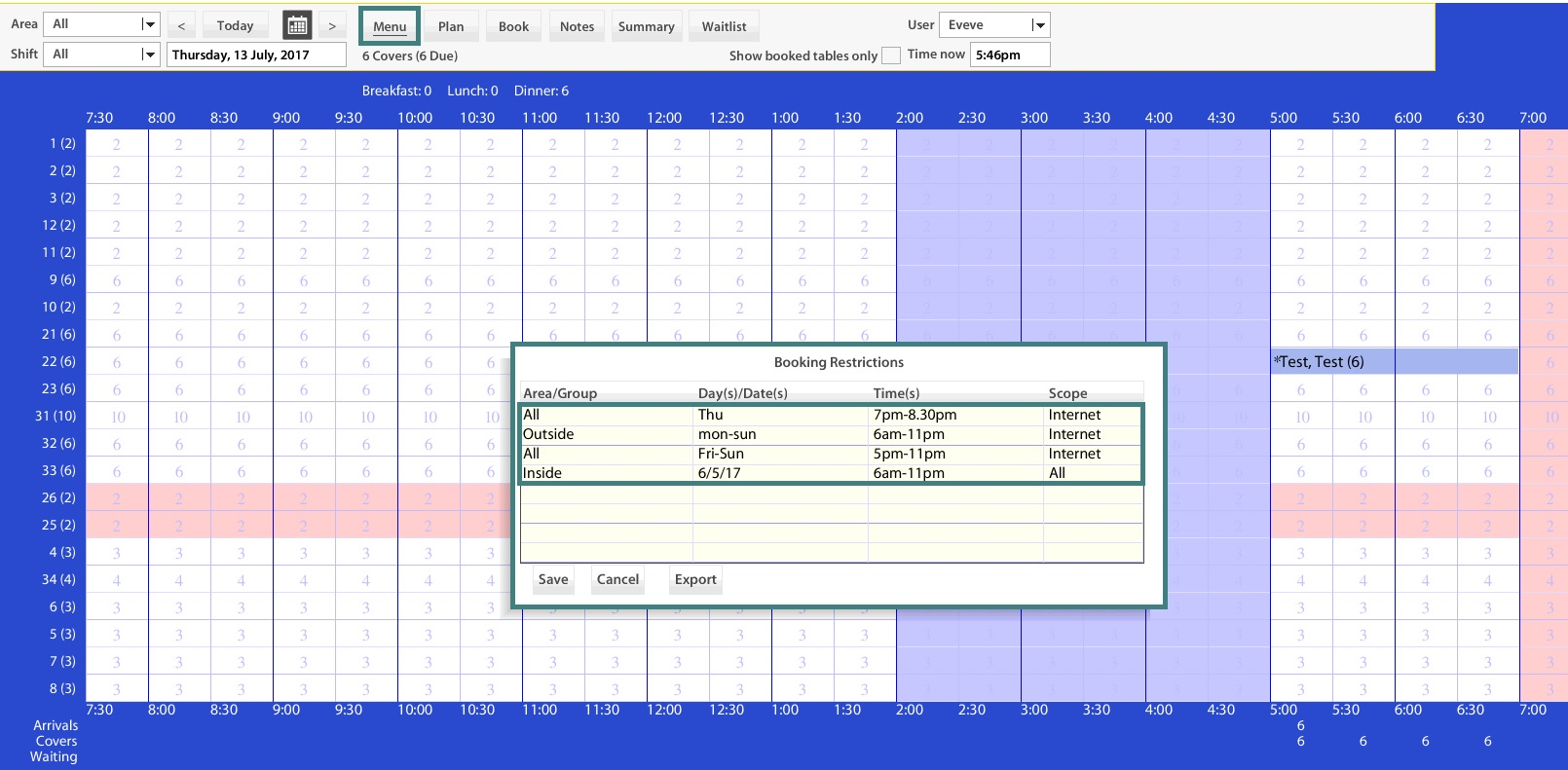Open the Waitlist
The image size is (1568, 770).
tap(724, 26)
